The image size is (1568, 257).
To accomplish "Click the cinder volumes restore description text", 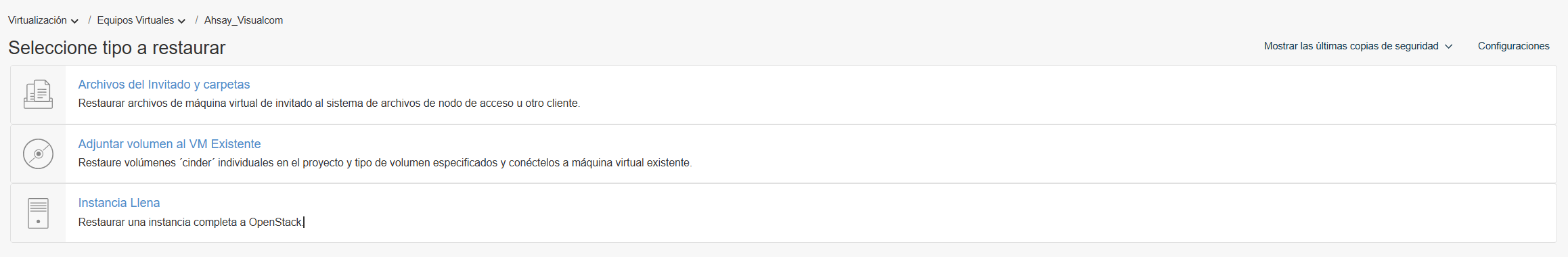I will pyautogui.click(x=385, y=163).
